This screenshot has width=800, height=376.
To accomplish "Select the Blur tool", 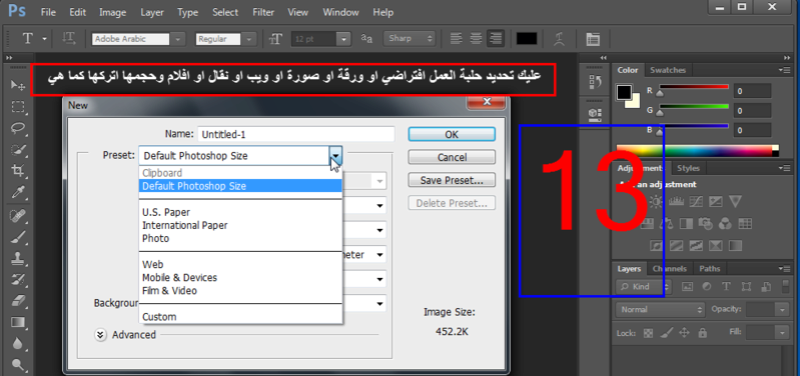I will (18, 343).
